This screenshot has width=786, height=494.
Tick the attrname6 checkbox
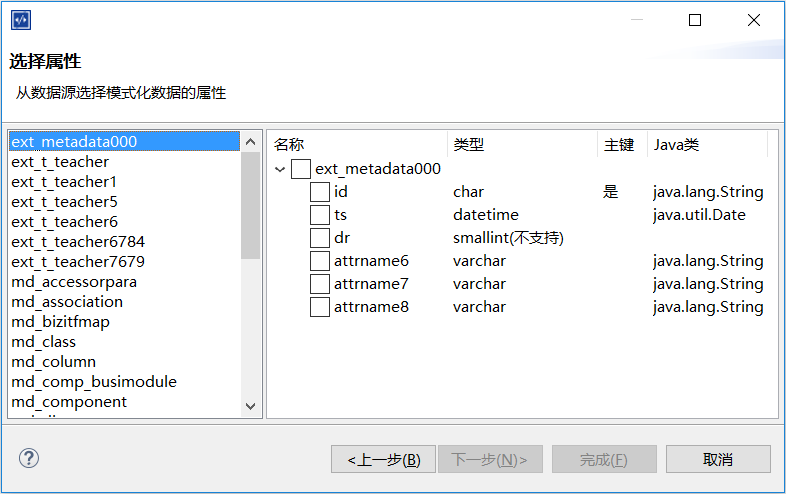click(x=320, y=261)
